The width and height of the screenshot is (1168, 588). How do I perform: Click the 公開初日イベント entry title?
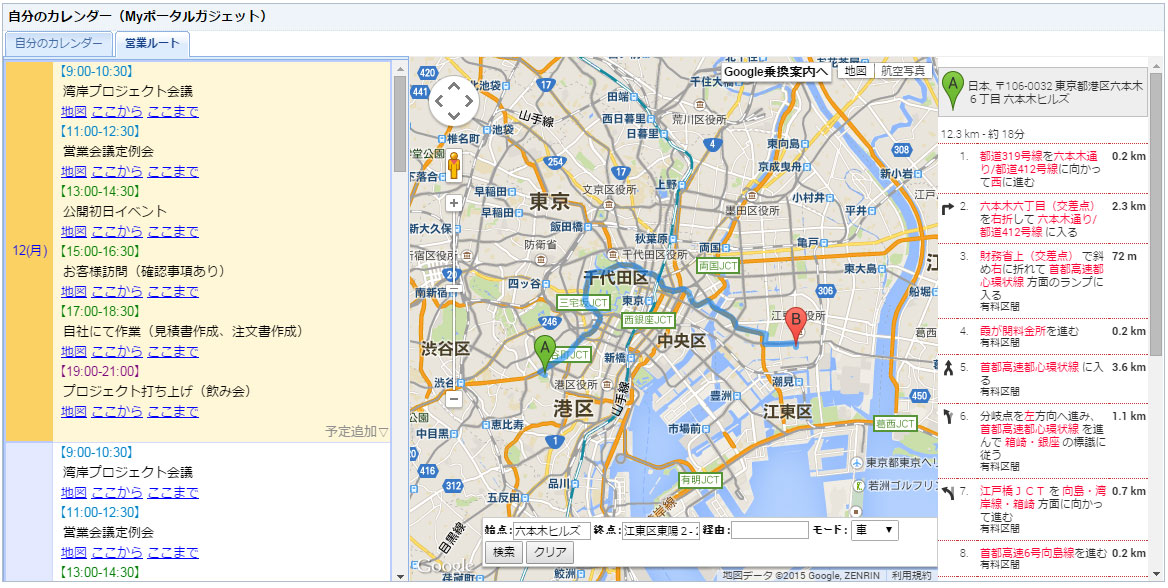pyautogui.click(x=115, y=211)
